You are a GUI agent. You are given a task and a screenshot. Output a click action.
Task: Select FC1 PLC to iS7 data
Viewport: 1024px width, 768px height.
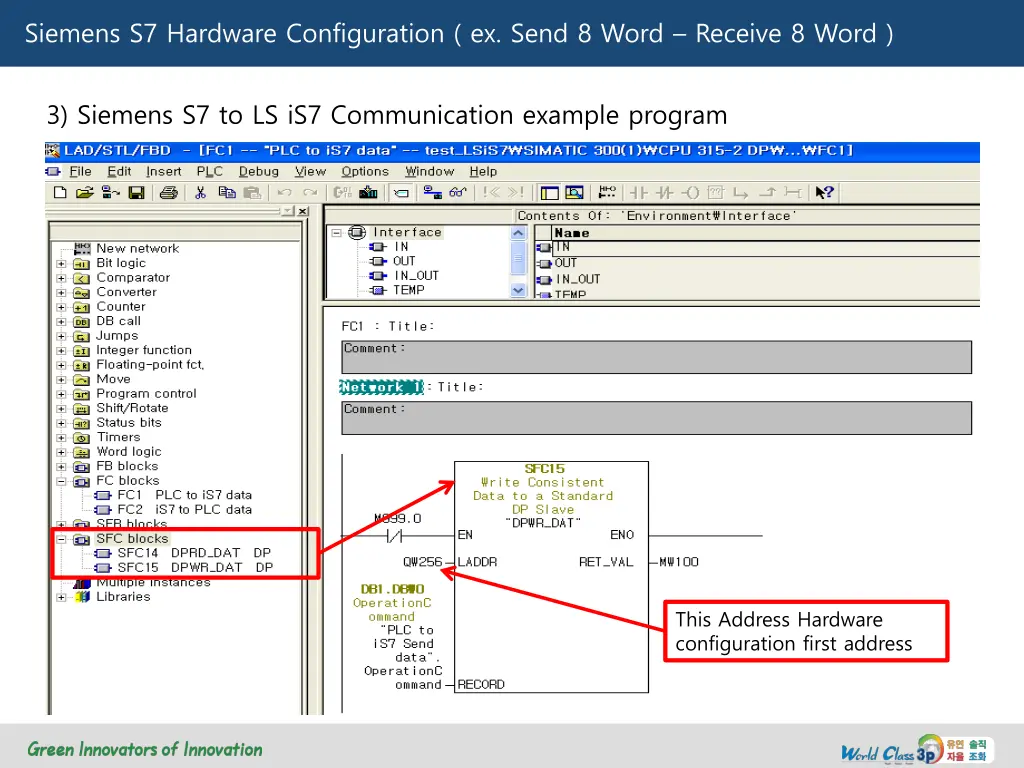tap(174, 495)
